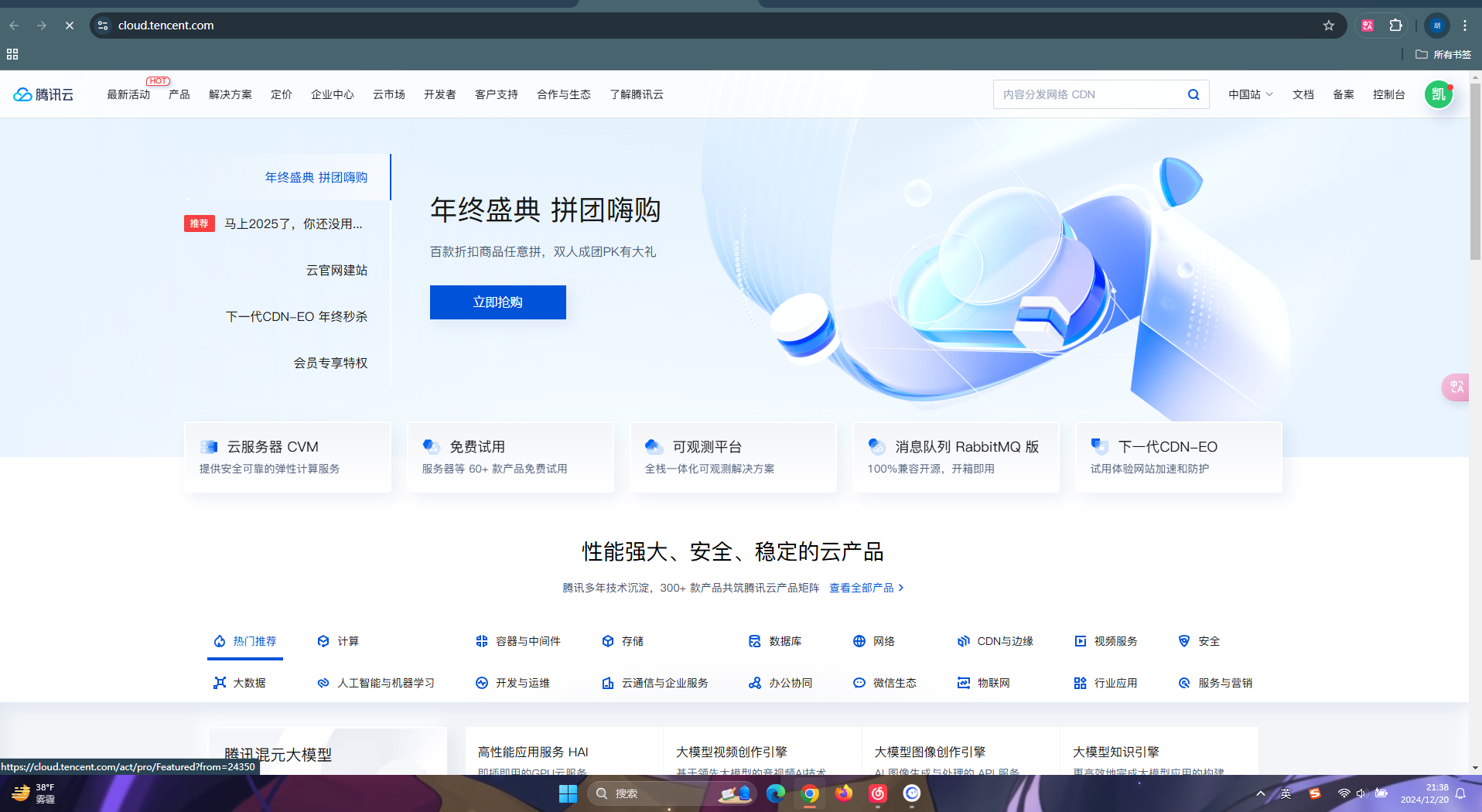Image resolution: width=1482 pixels, height=812 pixels.
Task: Select the 开发与运维 product category
Action: pos(513,683)
